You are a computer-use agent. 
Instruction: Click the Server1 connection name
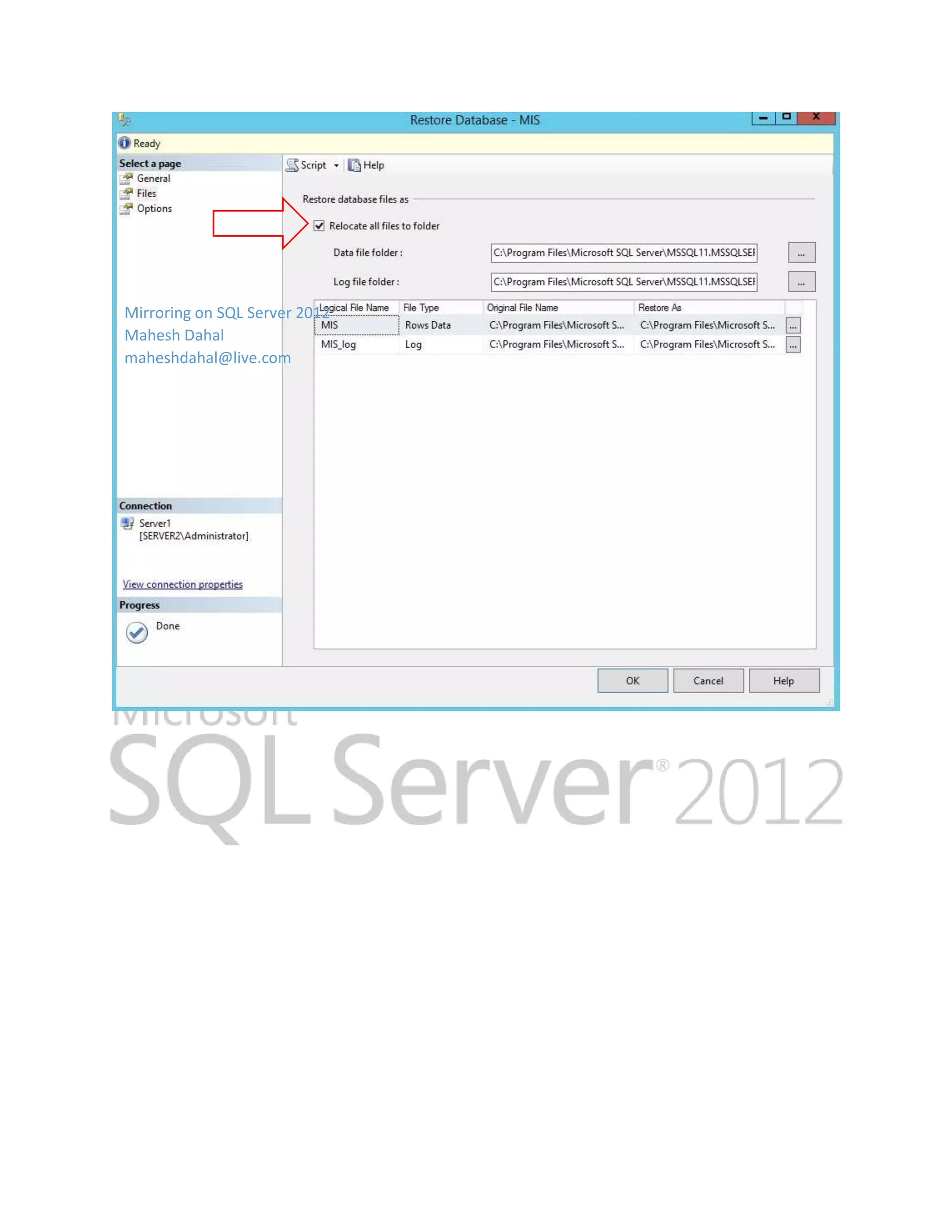pyautogui.click(x=154, y=523)
